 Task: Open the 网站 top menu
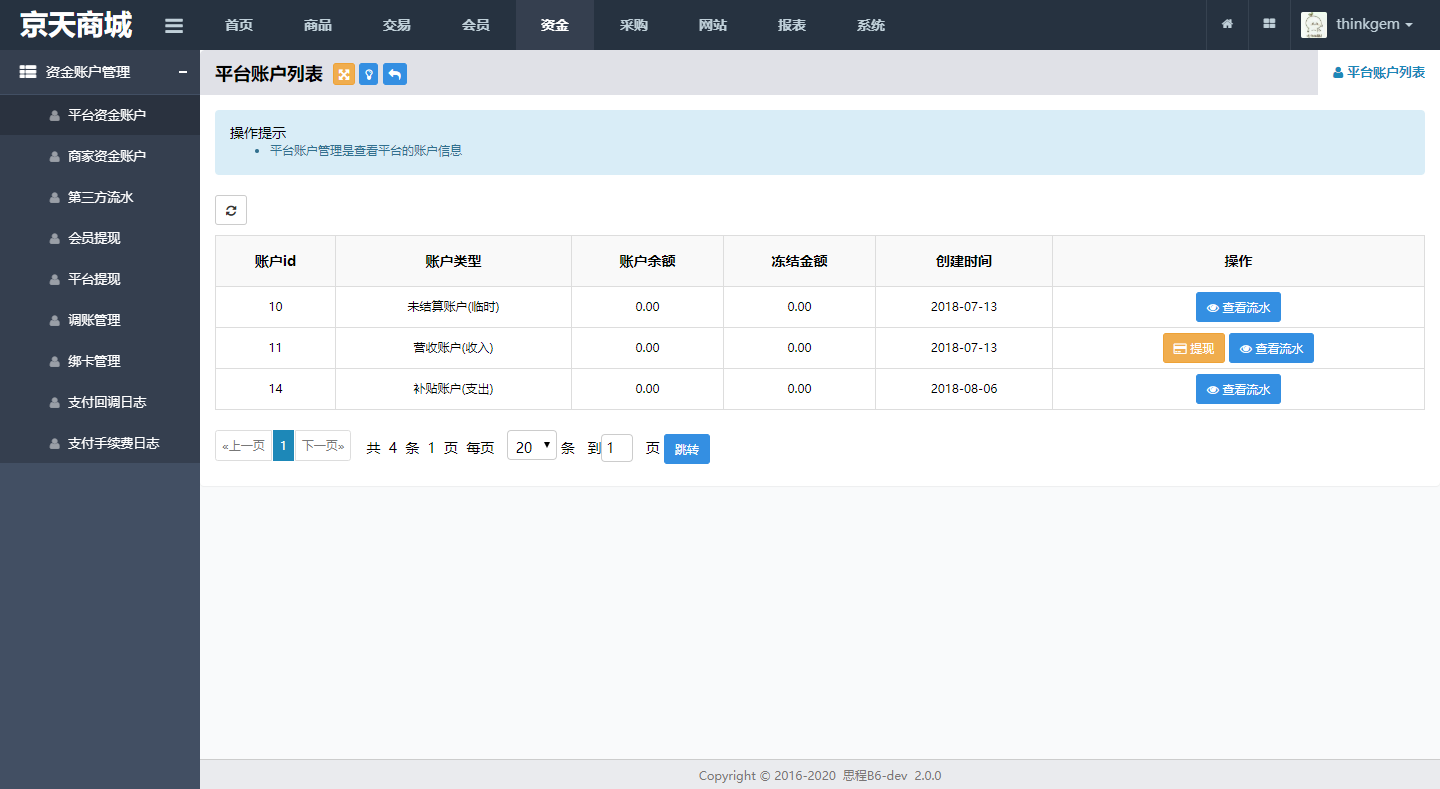pos(713,25)
